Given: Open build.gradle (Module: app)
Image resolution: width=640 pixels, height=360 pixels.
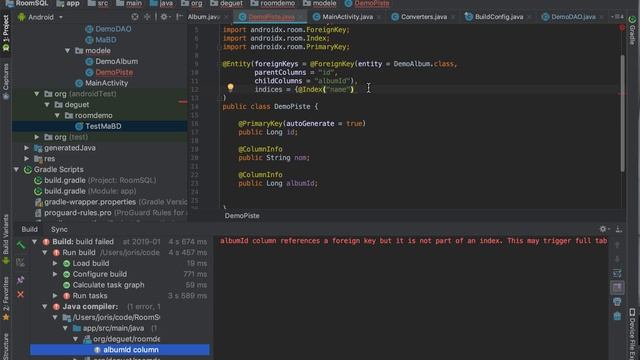Looking at the screenshot, I should coord(90,191).
